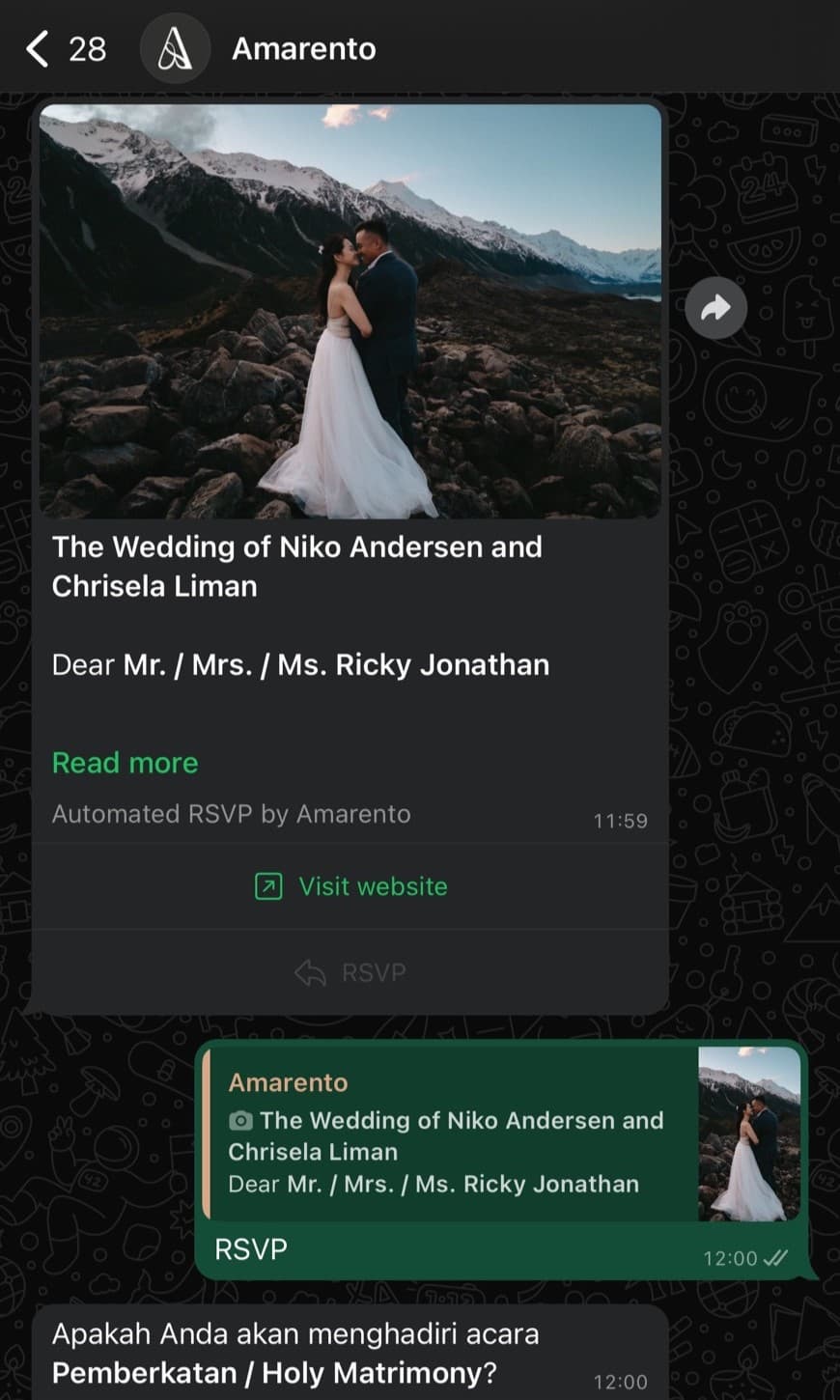Screen dimensions: 840x1400
Task: Tap the forward arrow beside the wedding photo
Action: pyautogui.click(x=715, y=309)
